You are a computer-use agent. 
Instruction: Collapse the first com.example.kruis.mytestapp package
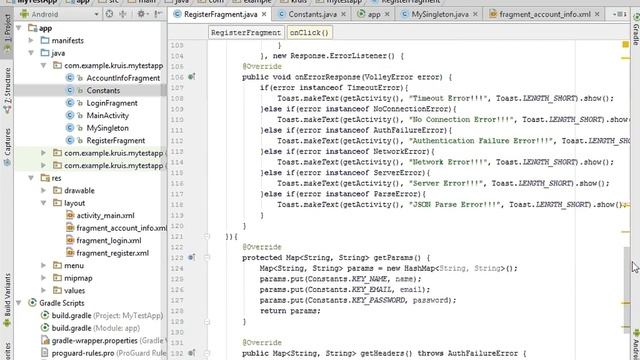(x=44, y=65)
